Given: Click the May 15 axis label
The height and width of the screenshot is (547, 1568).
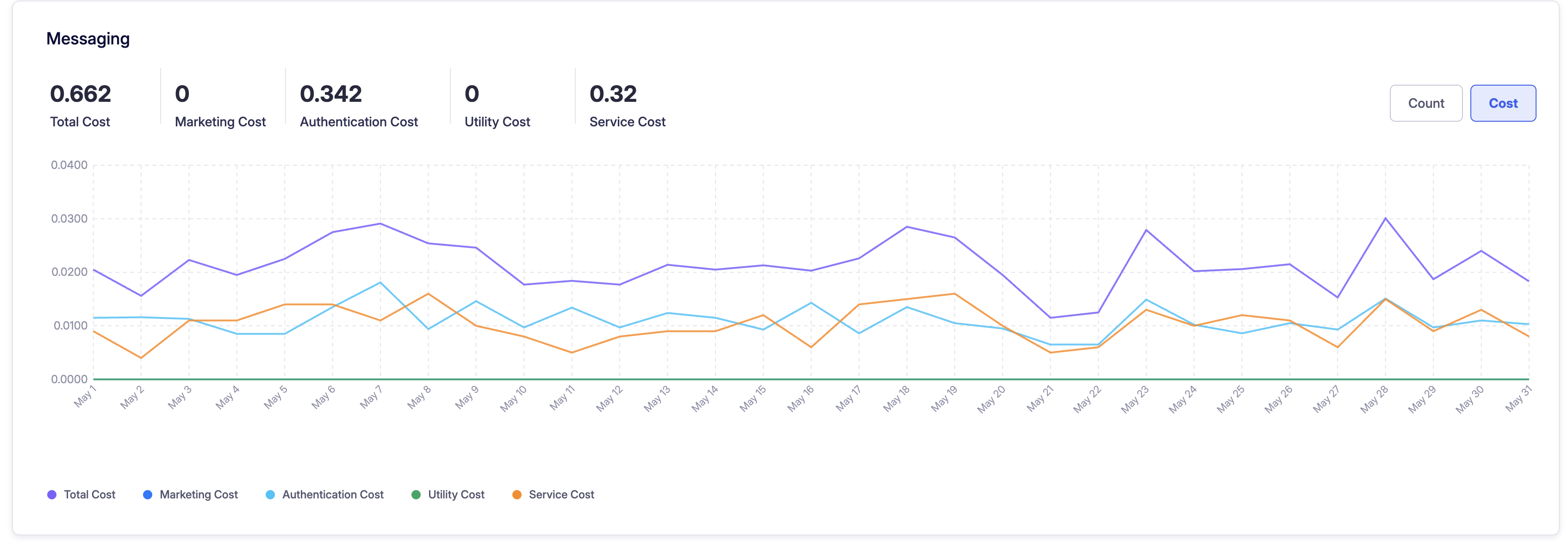Looking at the screenshot, I should click(x=753, y=398).
